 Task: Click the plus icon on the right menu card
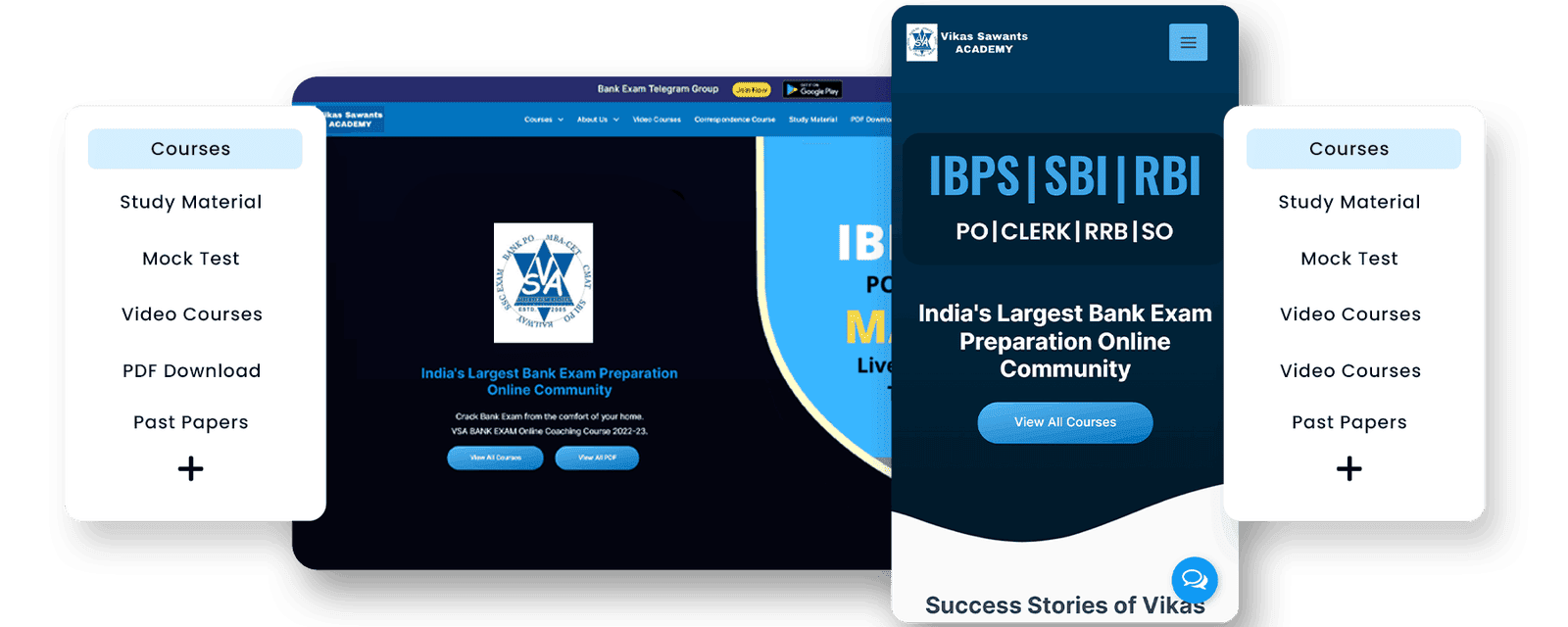pos(1349,468)
